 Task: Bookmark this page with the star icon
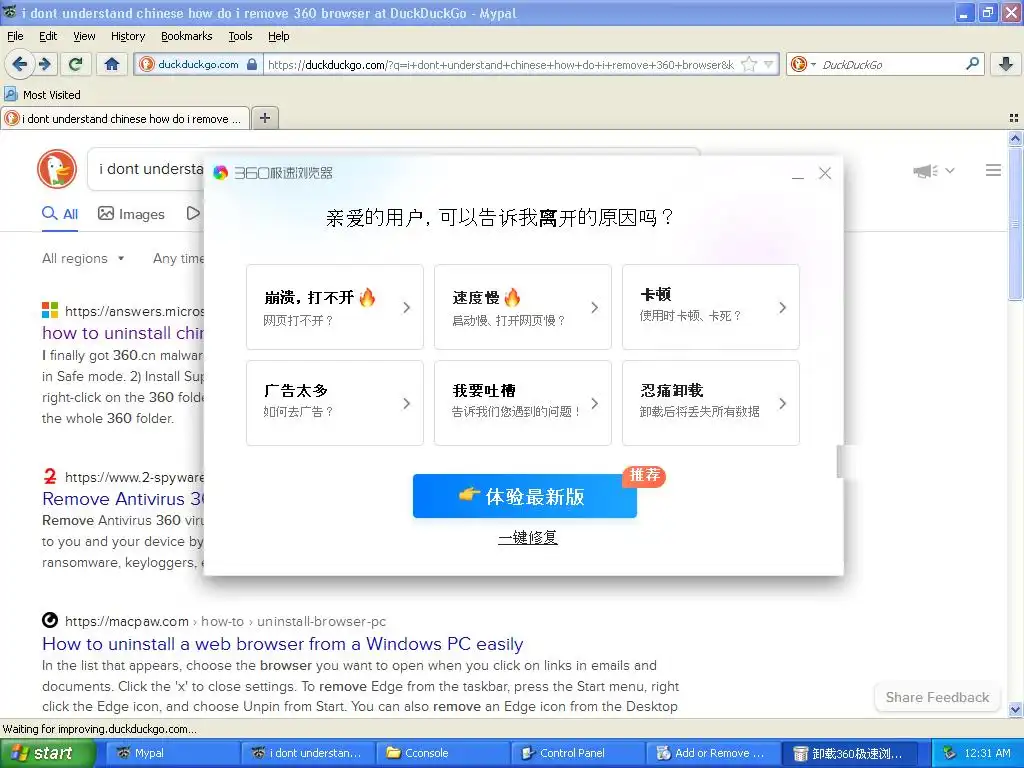point(749,64)
